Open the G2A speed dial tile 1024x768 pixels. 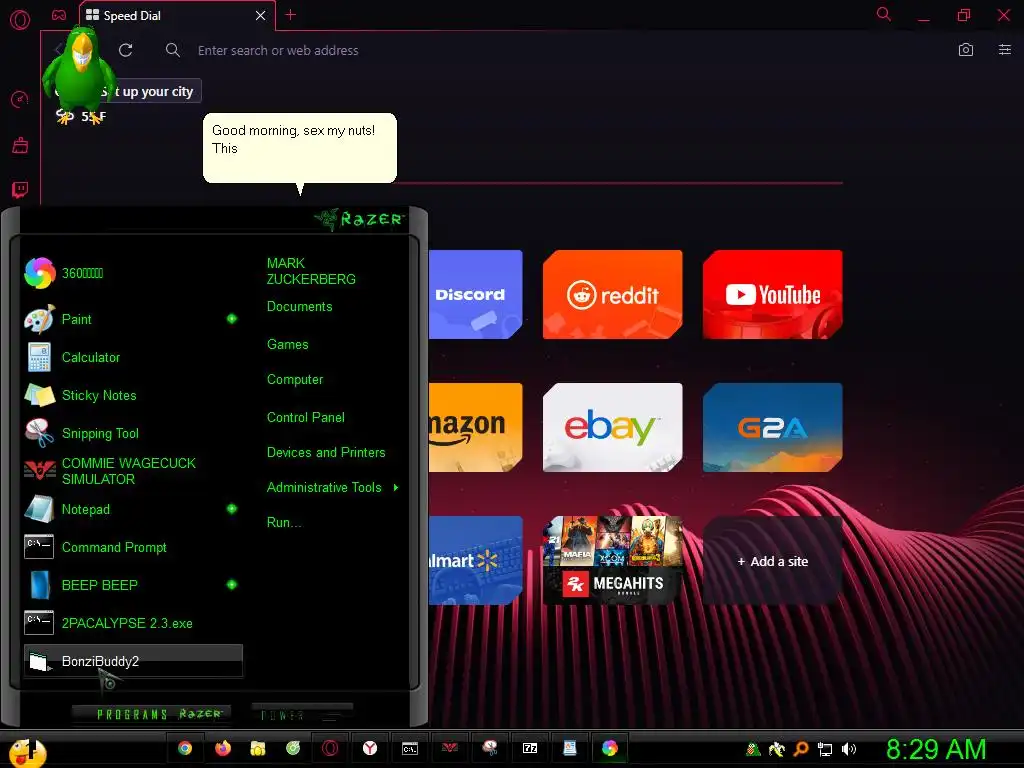pyautogui.click(x=773, y=427)
